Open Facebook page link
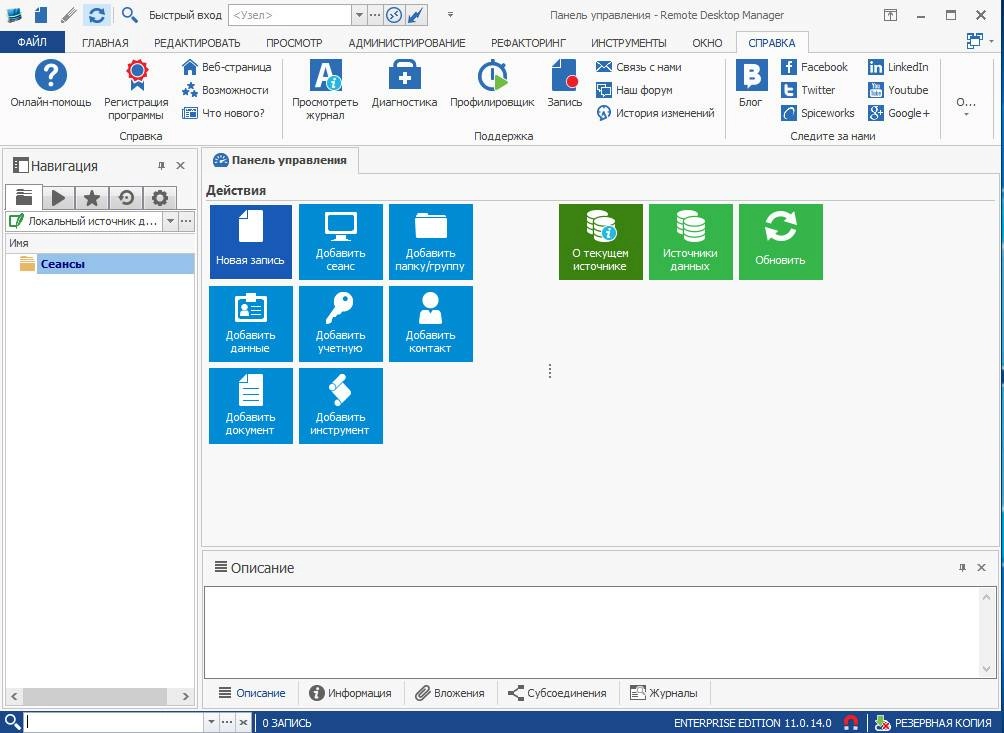Viewport: 1004px width, 733px height. pos(814,67)
